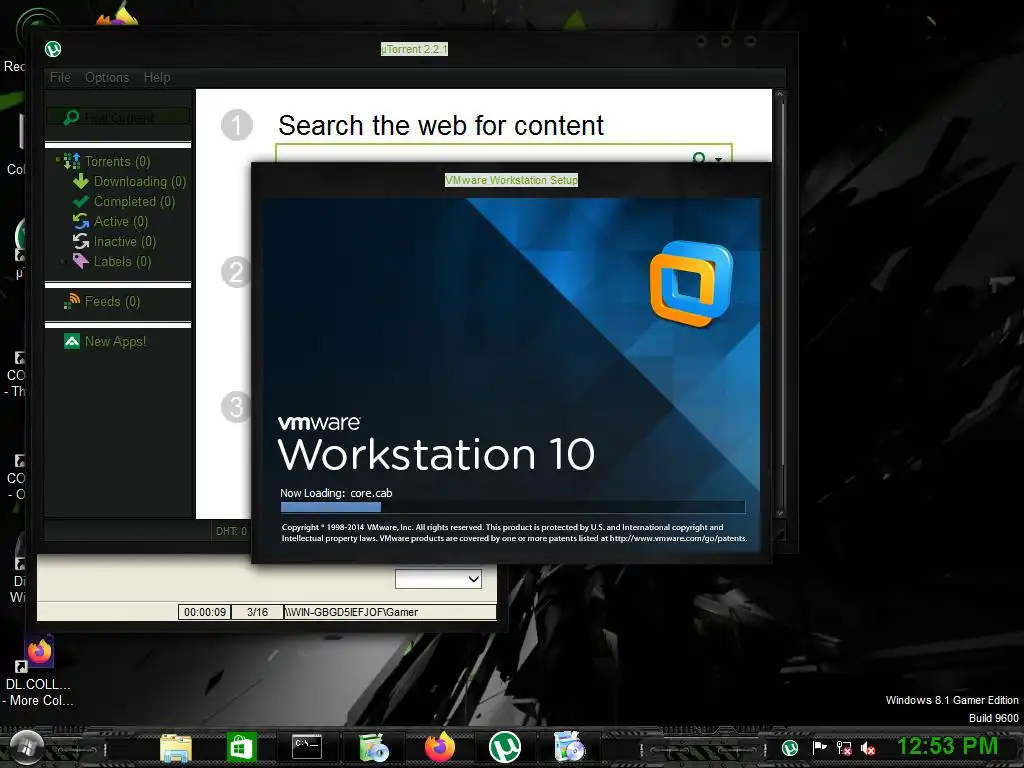1024x768 pixels.
Task: Click the 'Search the web for content' heading
Action: (x=441, y=125)
